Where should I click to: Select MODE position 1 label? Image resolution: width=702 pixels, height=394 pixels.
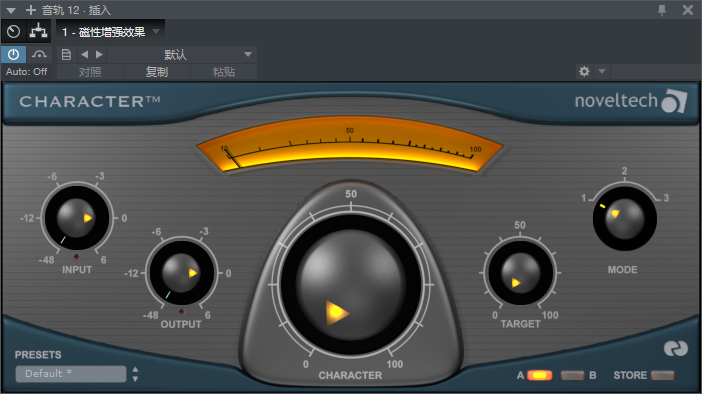[583, 198]
